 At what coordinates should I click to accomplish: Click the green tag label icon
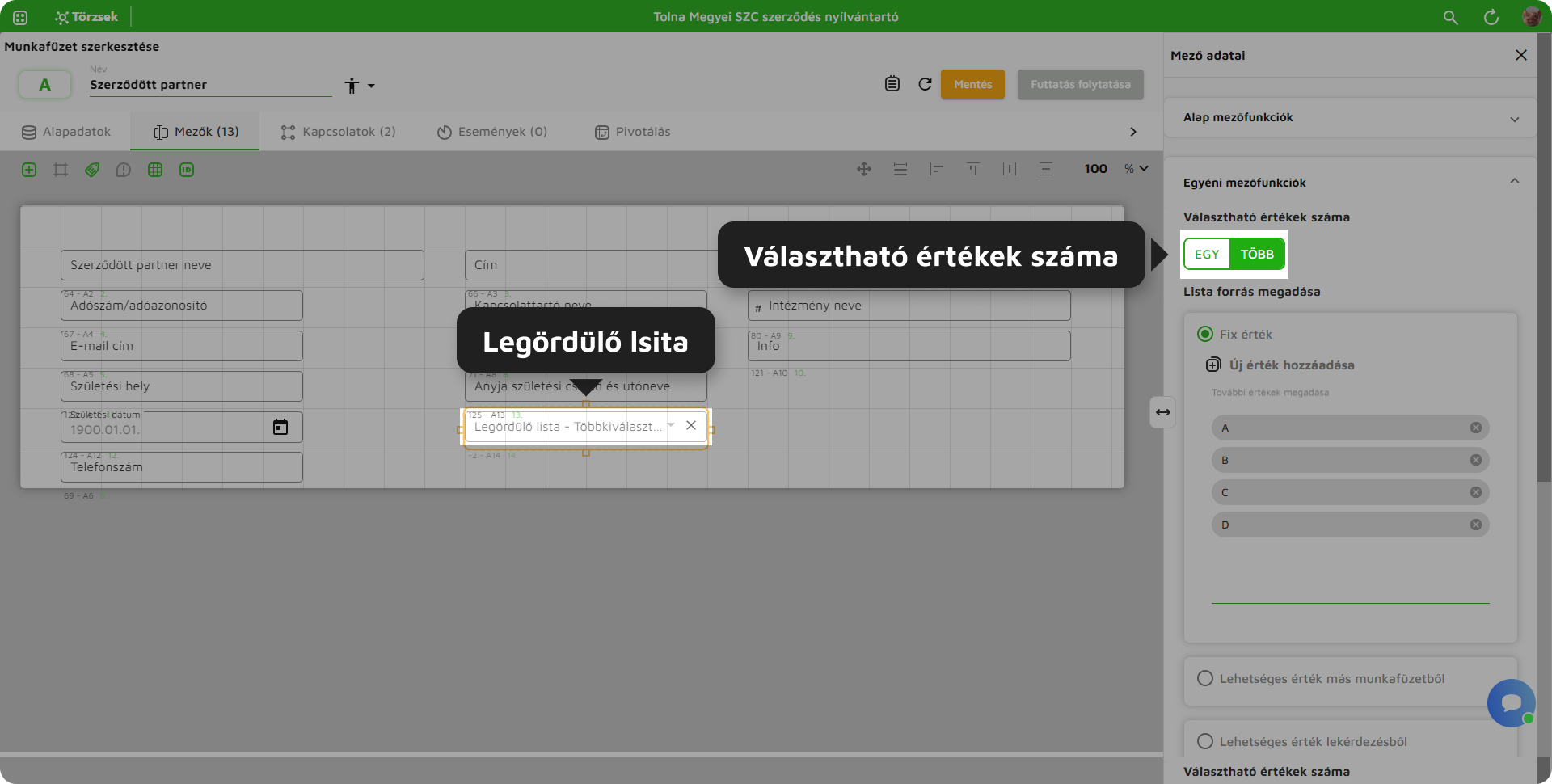[x=92, y=170]
